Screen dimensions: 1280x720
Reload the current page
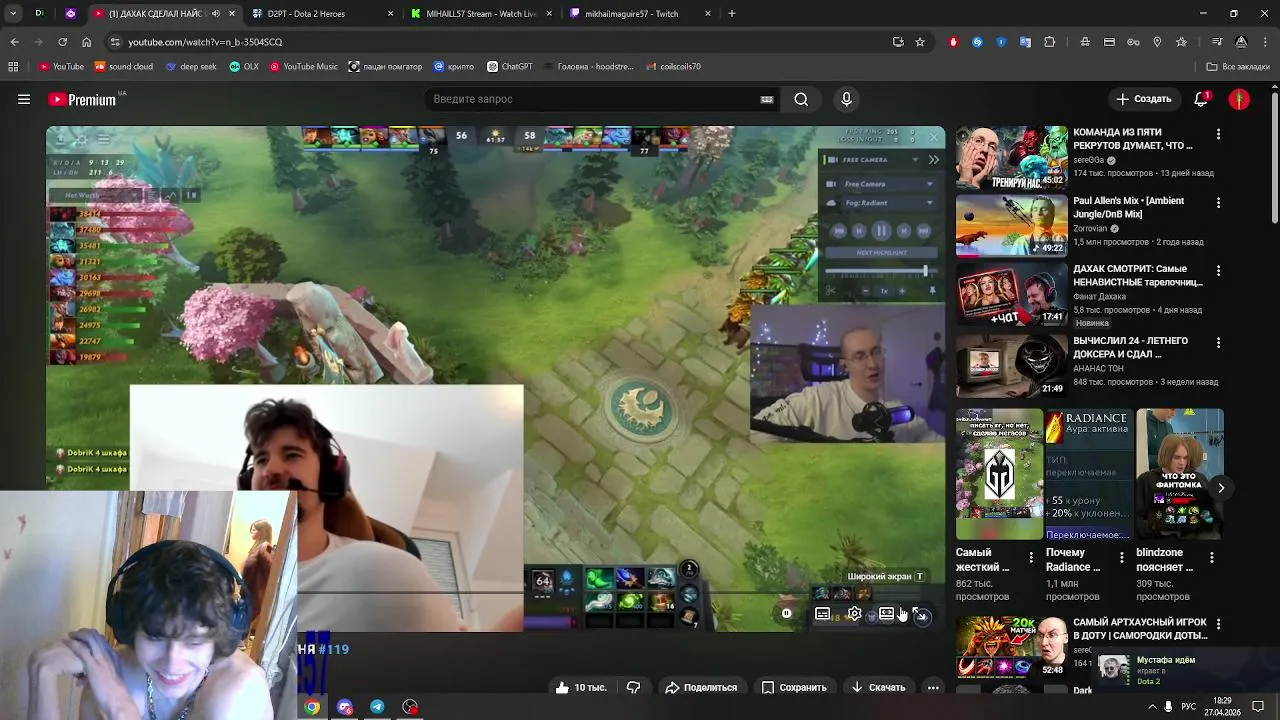click(x=62, y=42)
